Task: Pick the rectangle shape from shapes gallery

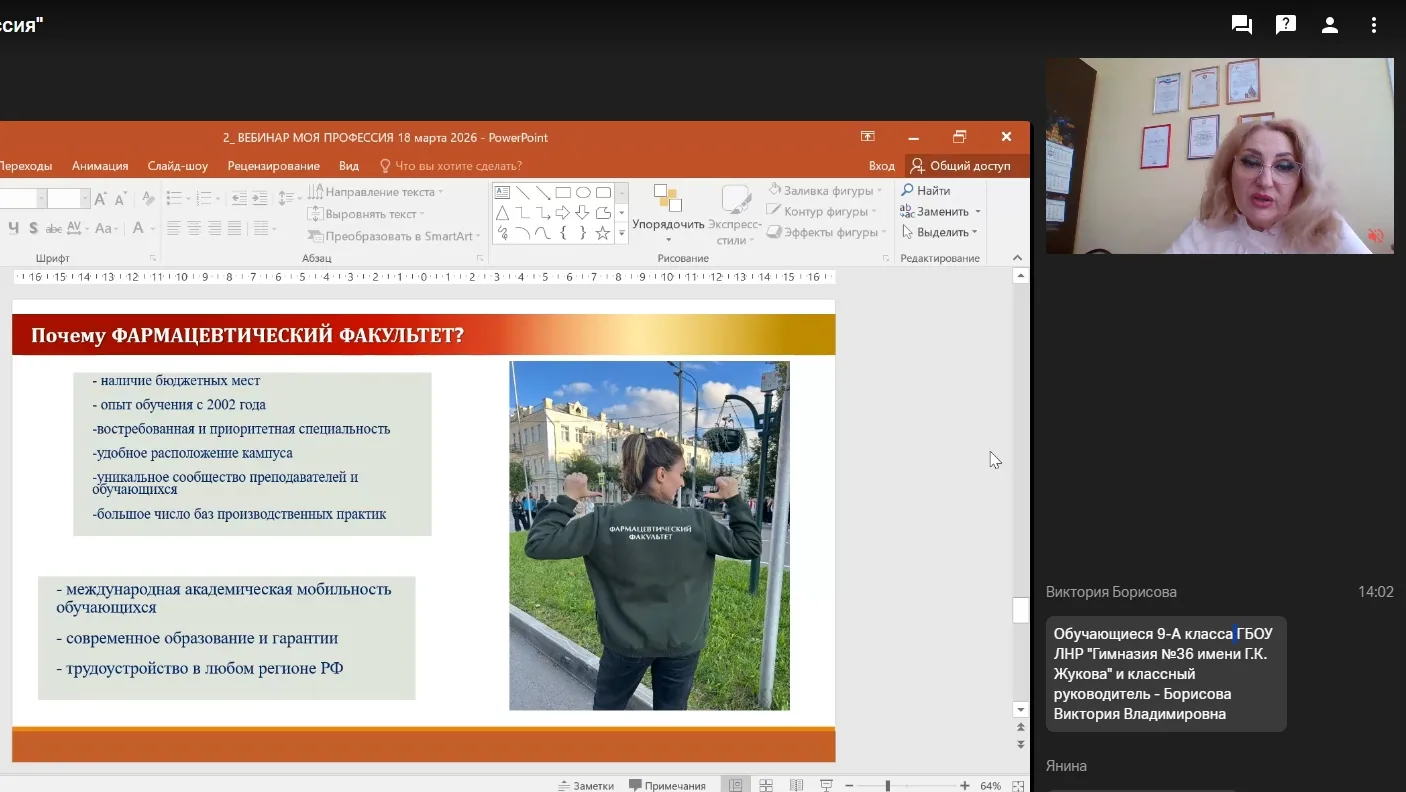Action: coord(563,193)
